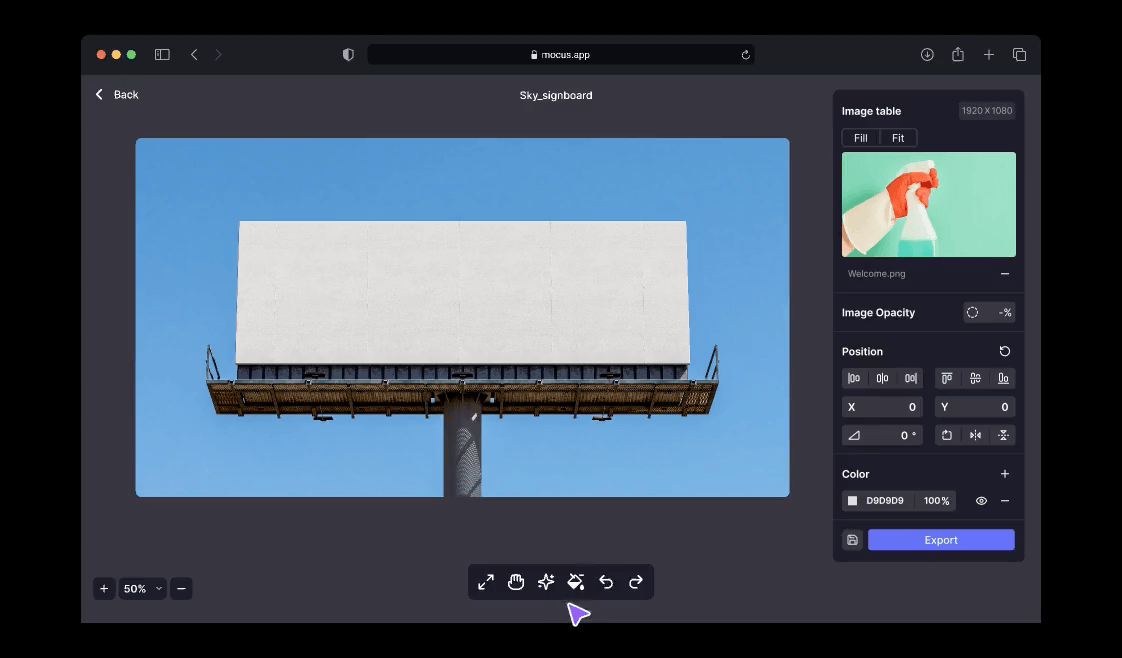The height and width of the screenshot is (658, 1122).
Task: Click the Export button
Action: (941, 540)
